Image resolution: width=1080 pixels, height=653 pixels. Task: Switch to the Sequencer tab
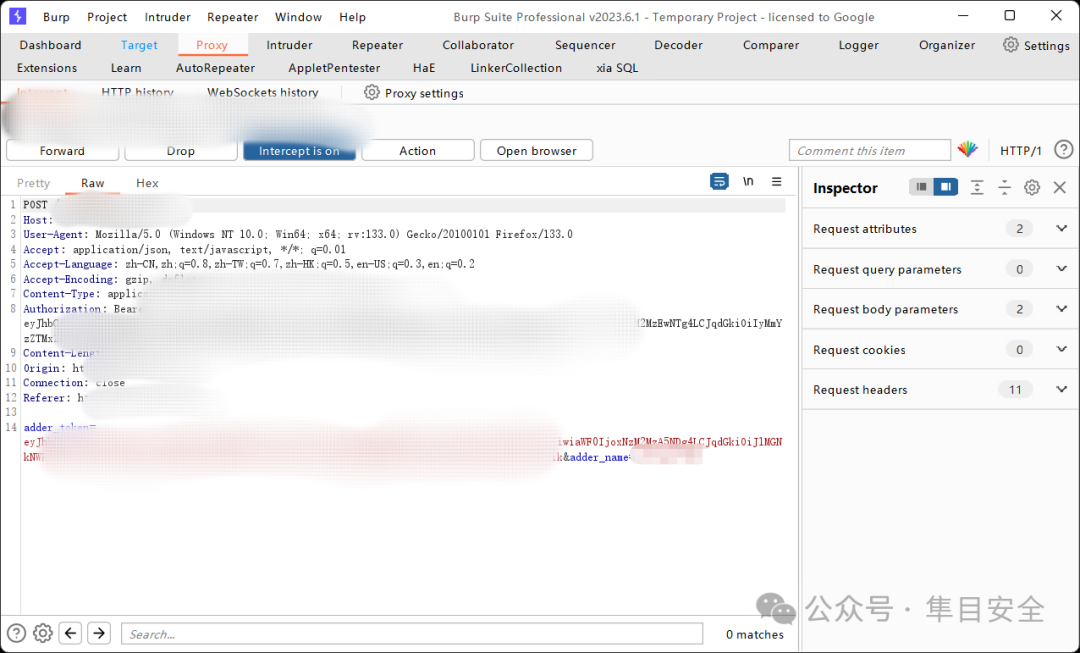pos(585,45)
